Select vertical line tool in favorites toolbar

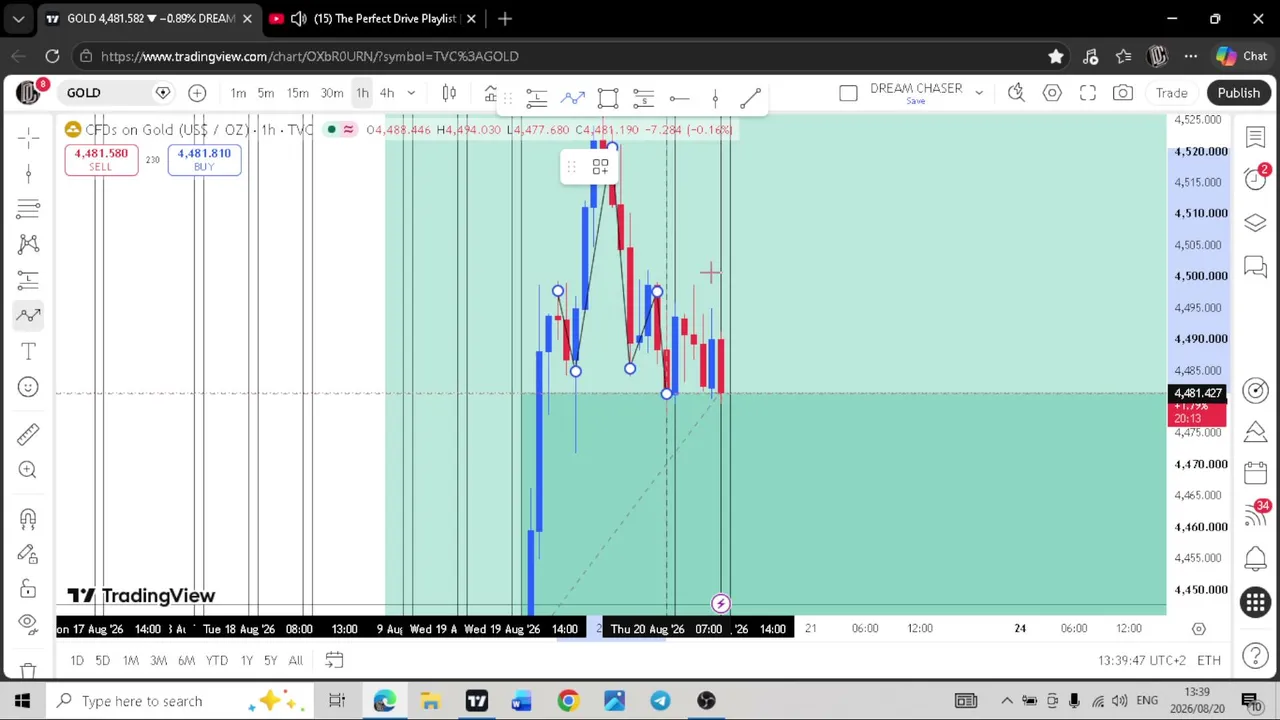tap(715, 97)
